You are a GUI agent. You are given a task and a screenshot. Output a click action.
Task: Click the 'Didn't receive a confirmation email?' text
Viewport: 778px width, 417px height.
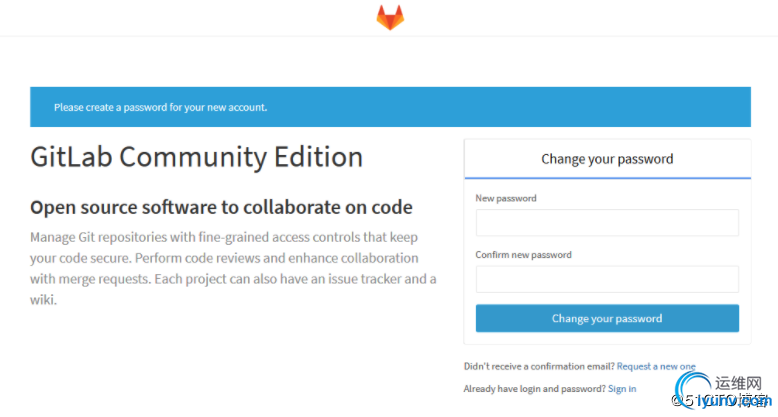coord(539,366)
